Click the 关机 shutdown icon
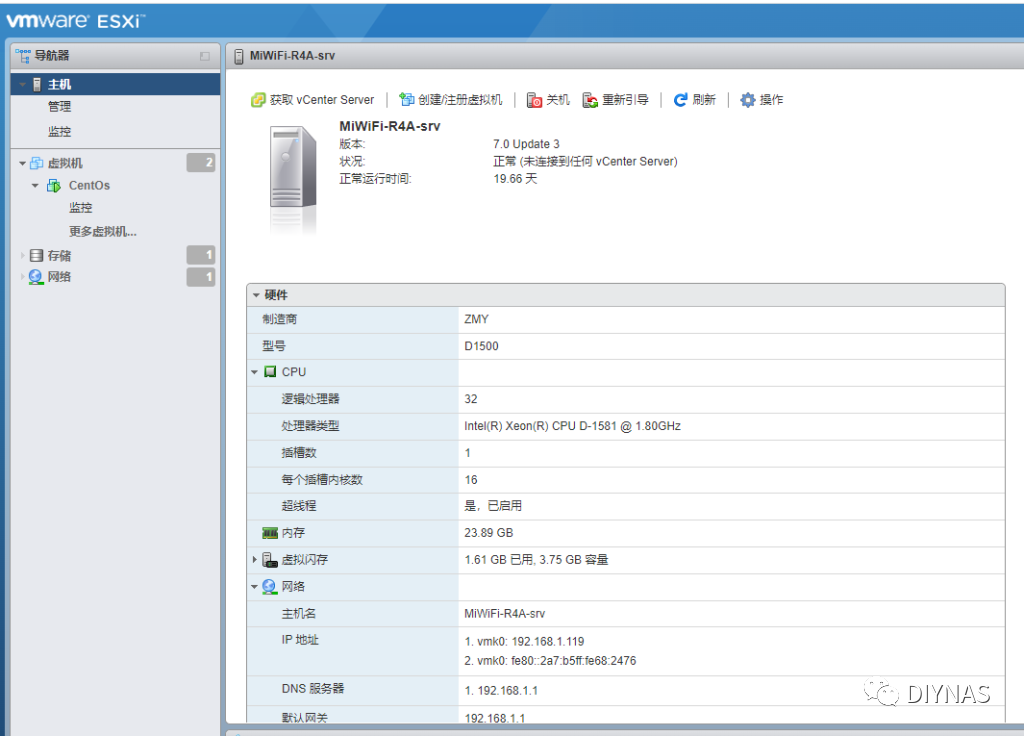This screenshot has height=736, width=1024. click(x=534, y=100)
